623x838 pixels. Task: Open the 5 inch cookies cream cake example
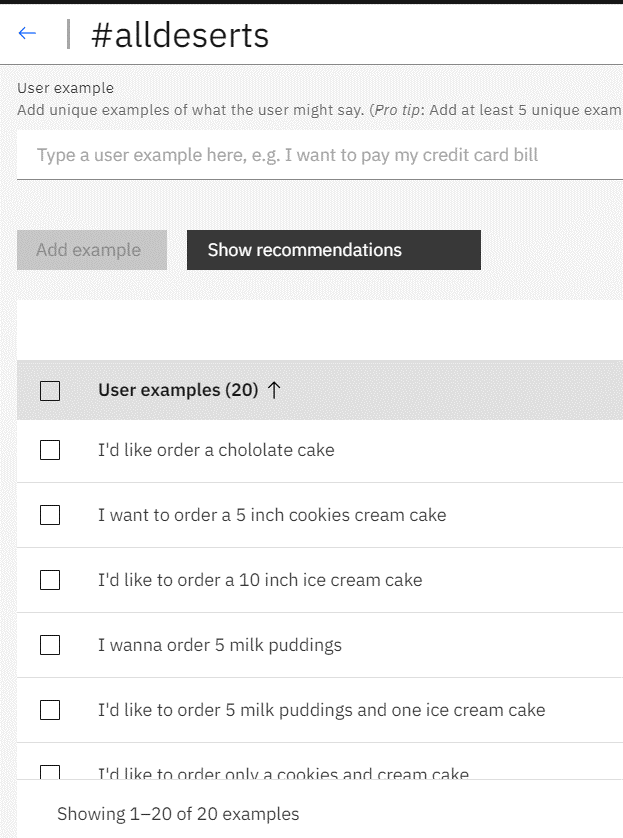[272, 515]
